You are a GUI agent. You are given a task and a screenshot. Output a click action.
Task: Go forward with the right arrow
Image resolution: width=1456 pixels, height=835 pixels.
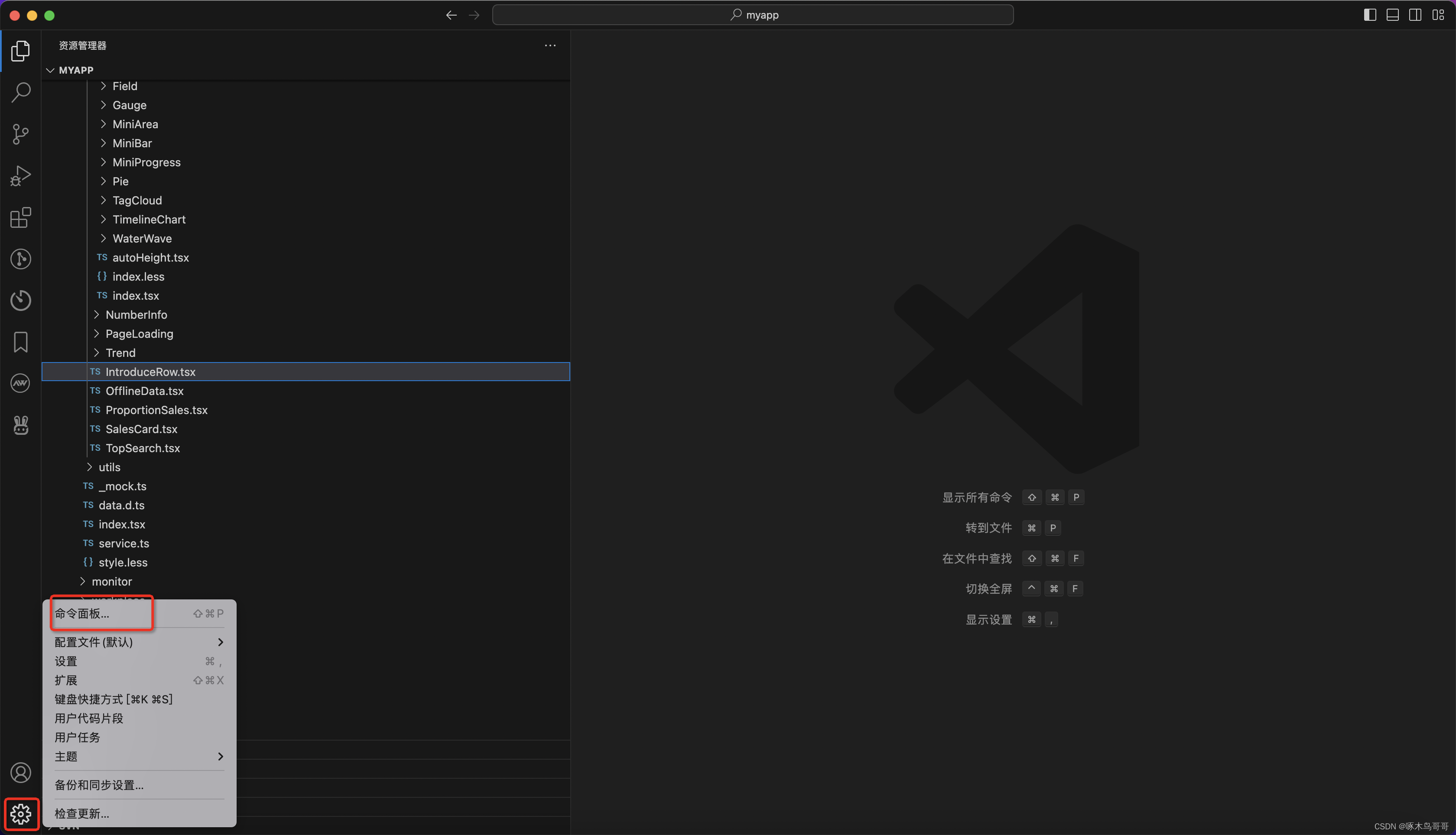(474, 15)
